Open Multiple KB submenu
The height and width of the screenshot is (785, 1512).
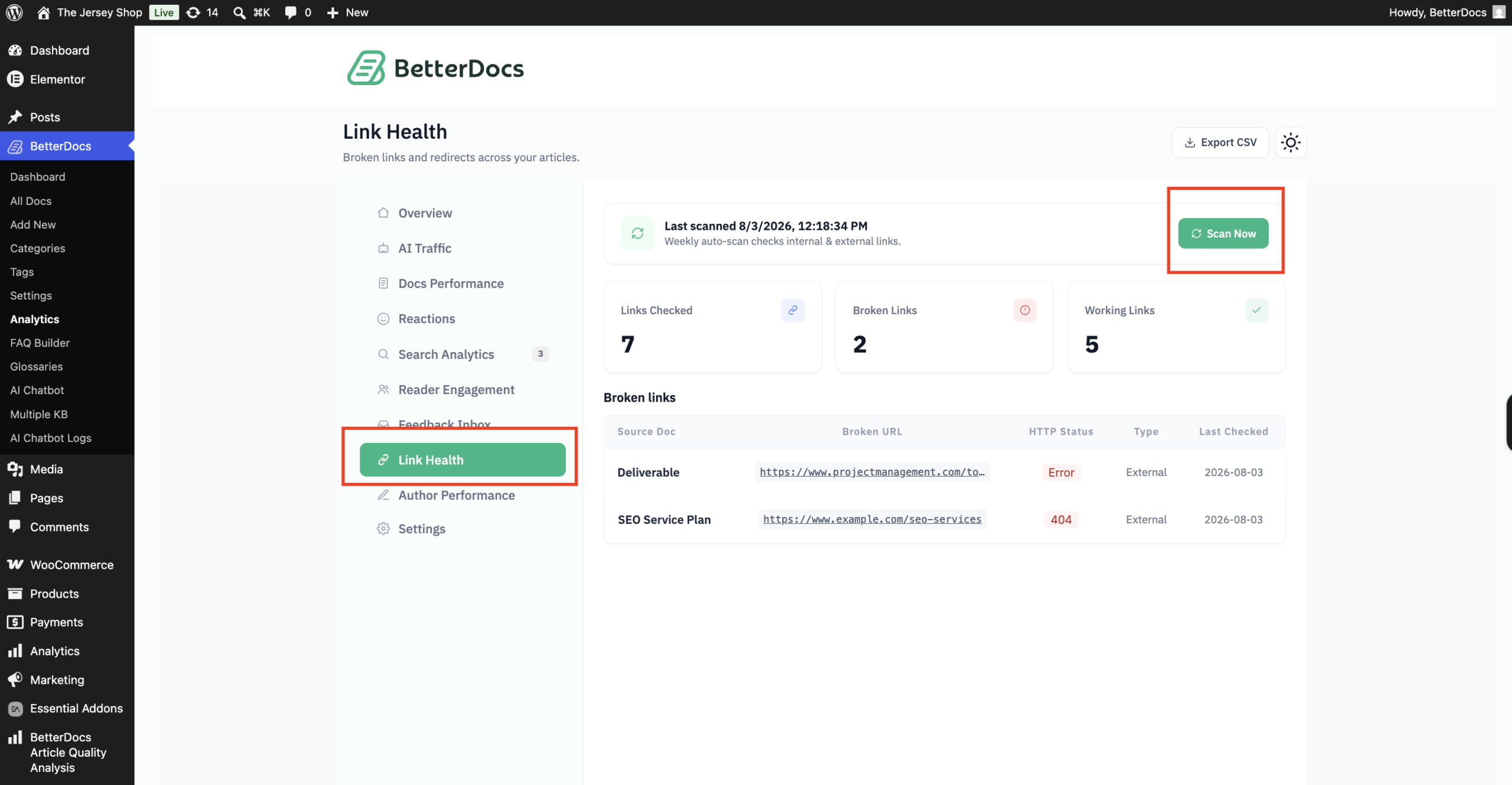(x=39, y=414)
